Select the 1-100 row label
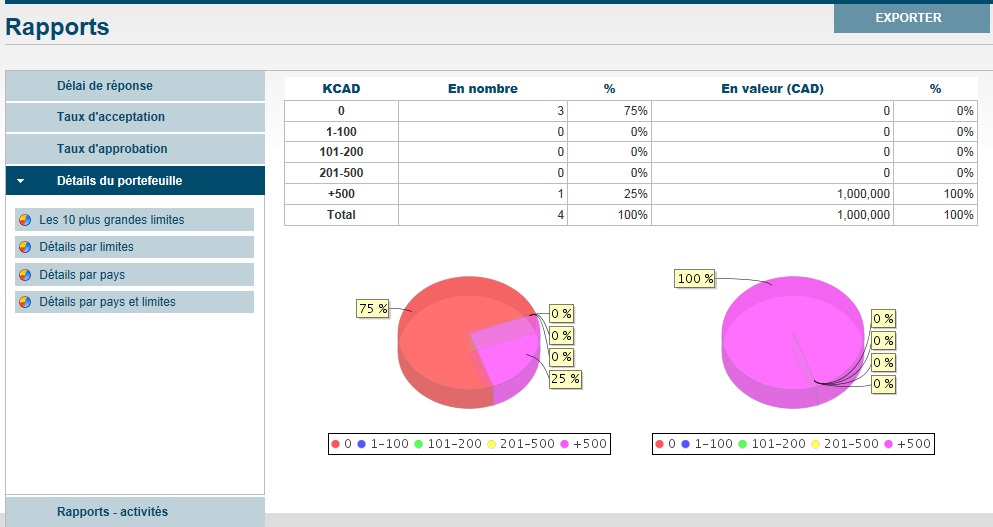 click(341, 132)
